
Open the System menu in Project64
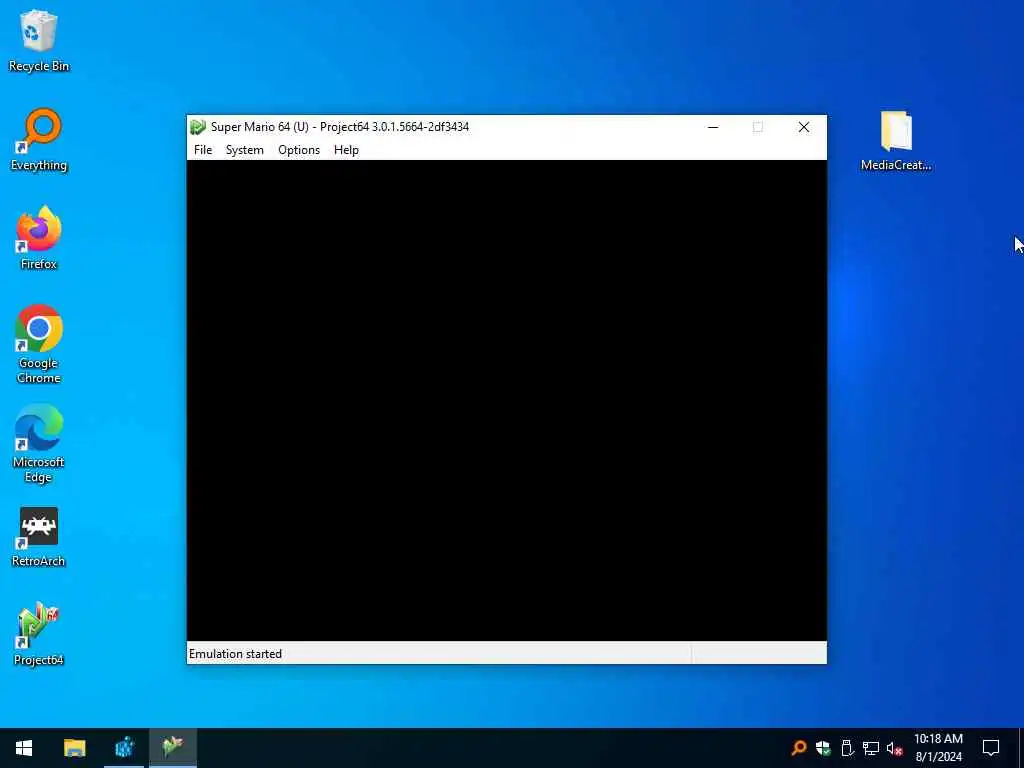(245, 150)
